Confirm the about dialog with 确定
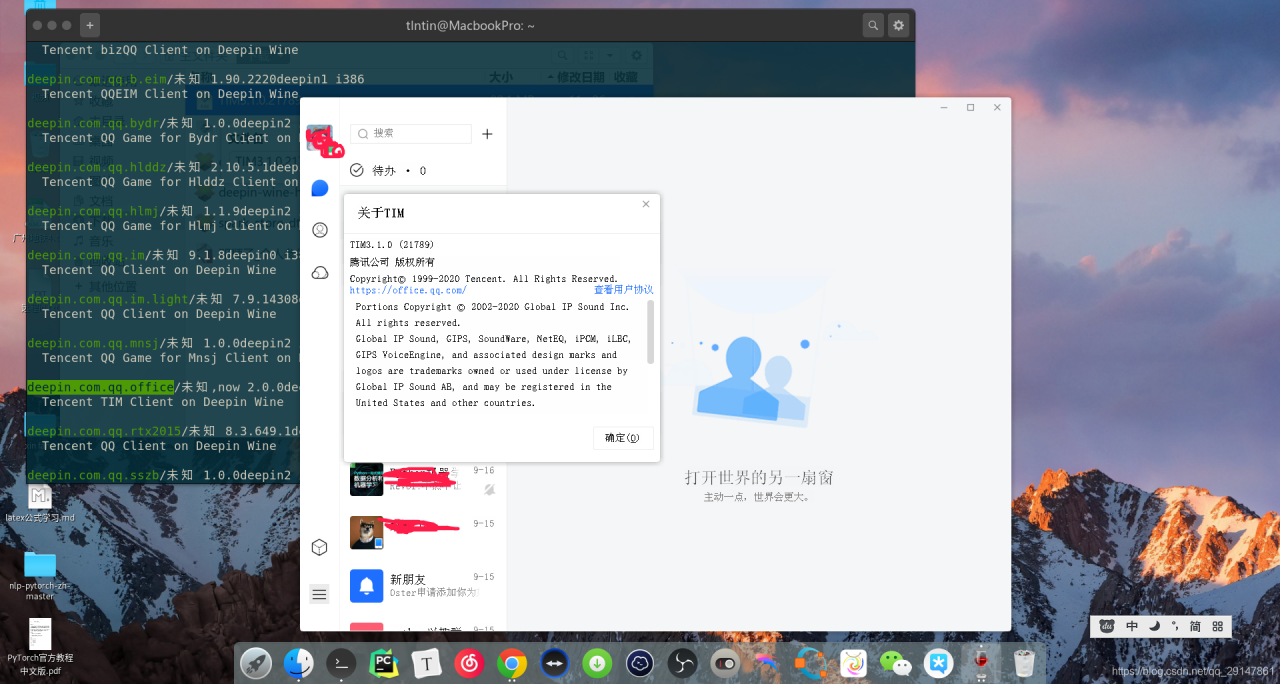 (623, 438)
